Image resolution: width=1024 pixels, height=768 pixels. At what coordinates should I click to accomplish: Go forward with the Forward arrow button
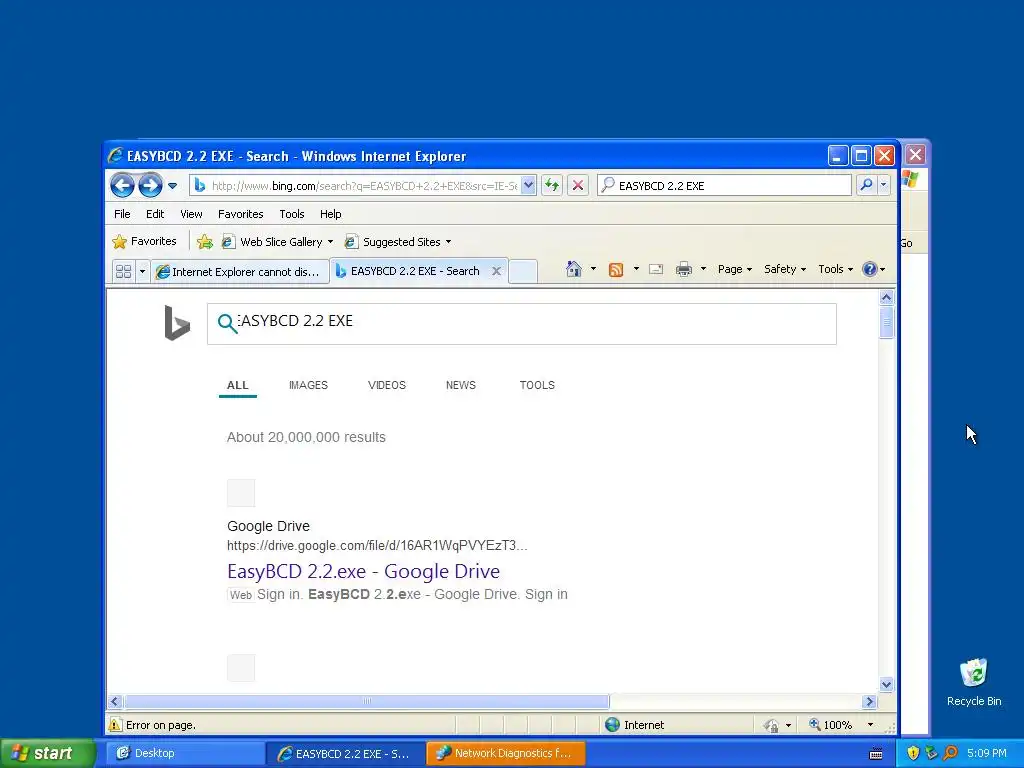click(x=150, y=185)
